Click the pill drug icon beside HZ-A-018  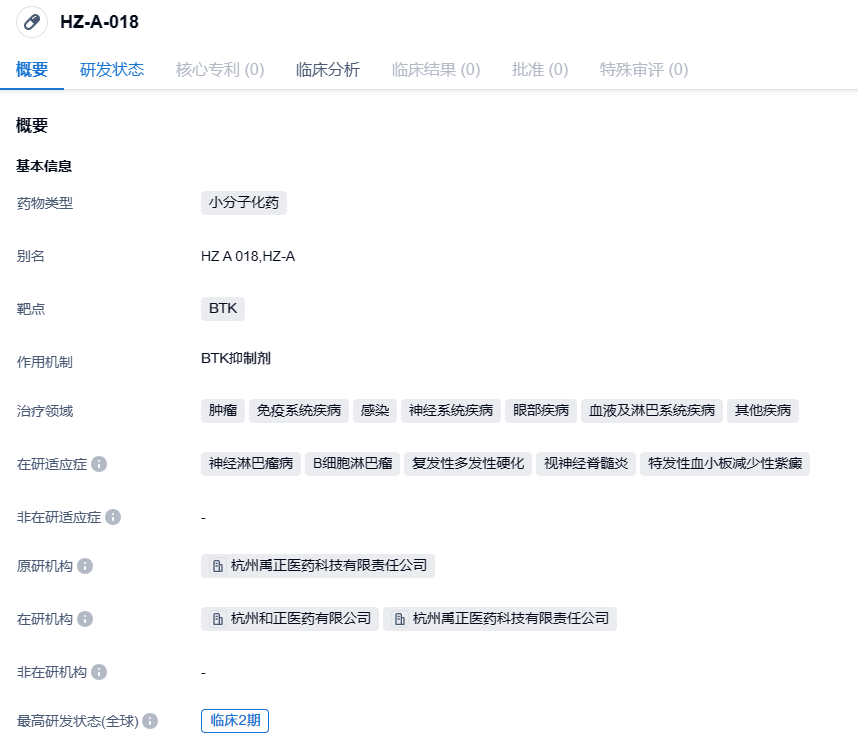coord(32,22)
